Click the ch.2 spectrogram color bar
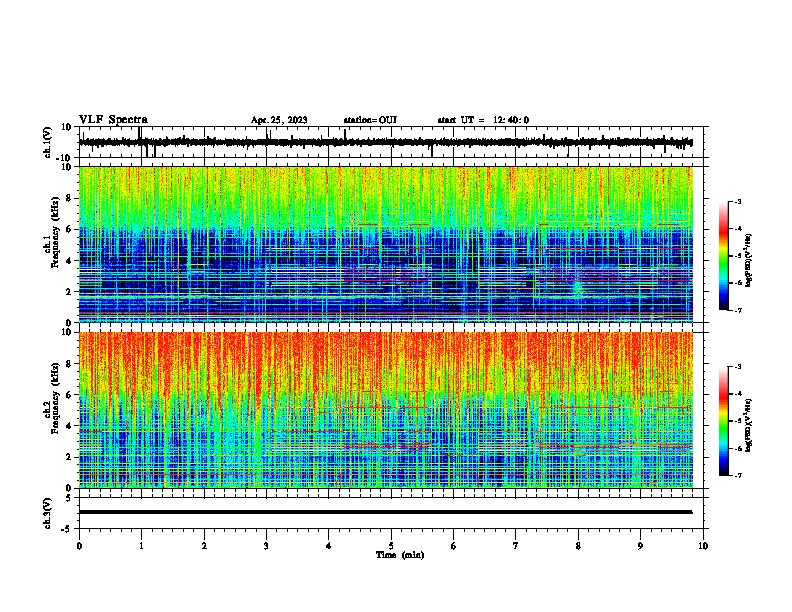The image size is (792, 612). 724,421
